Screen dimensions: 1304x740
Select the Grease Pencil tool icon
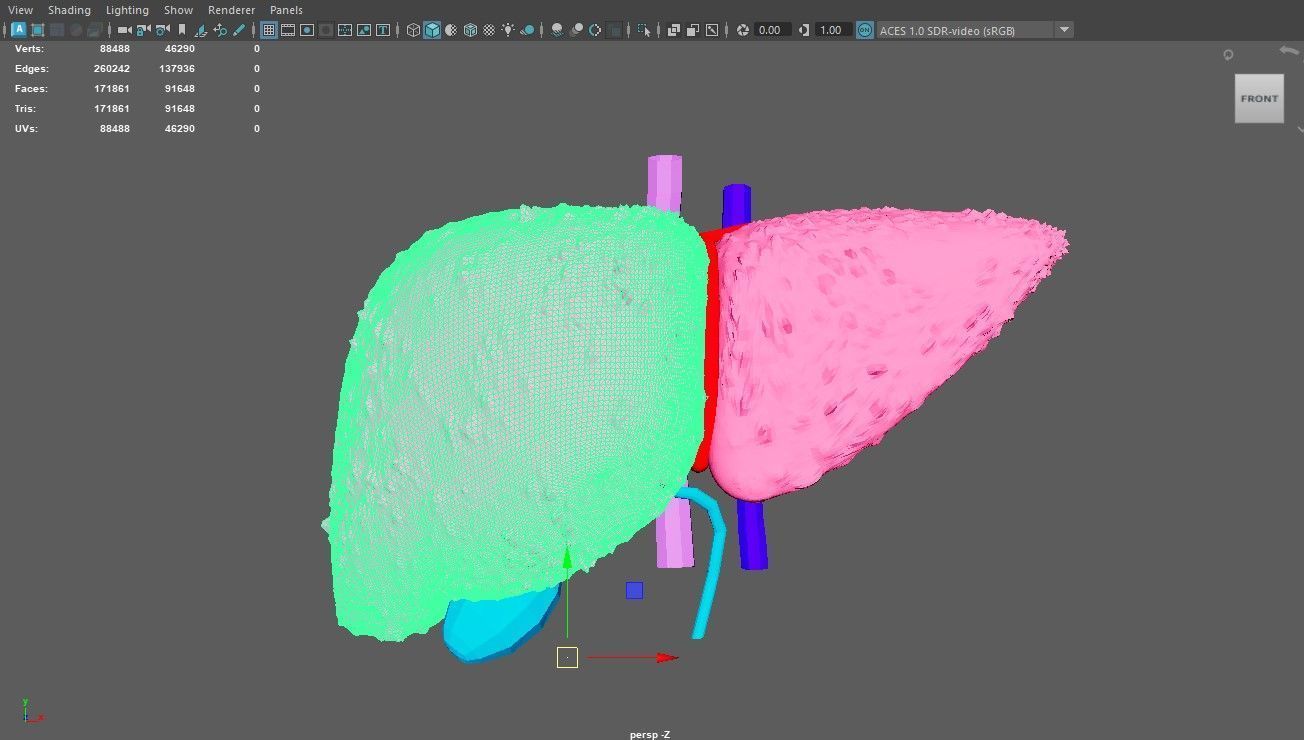click(239, 30)
